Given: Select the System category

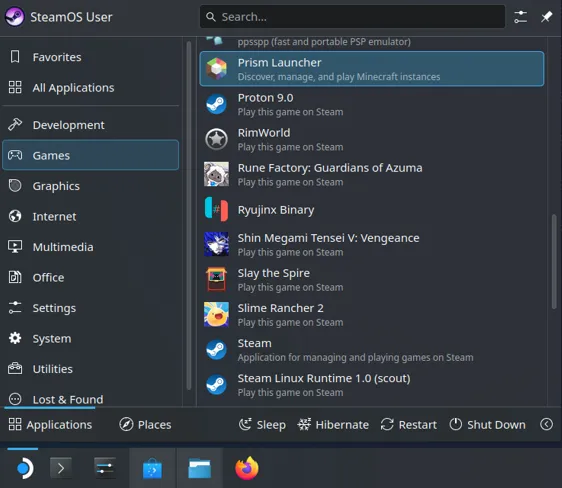Looking at the screenshot, I should [90, 338].
